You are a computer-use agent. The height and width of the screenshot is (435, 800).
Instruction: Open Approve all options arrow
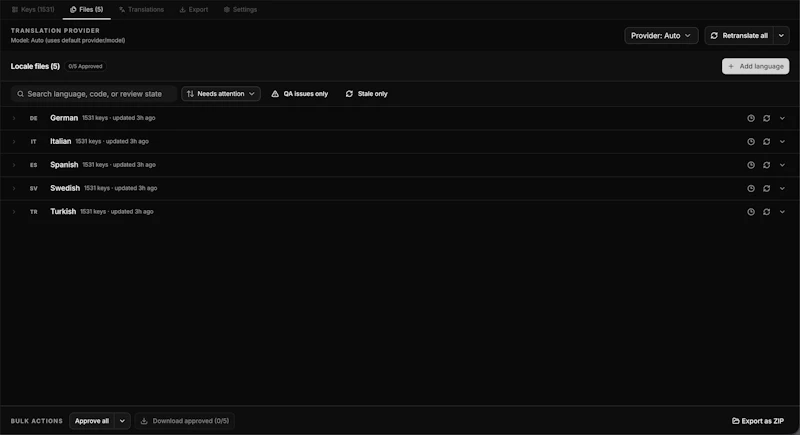click(x=122, y=421)
